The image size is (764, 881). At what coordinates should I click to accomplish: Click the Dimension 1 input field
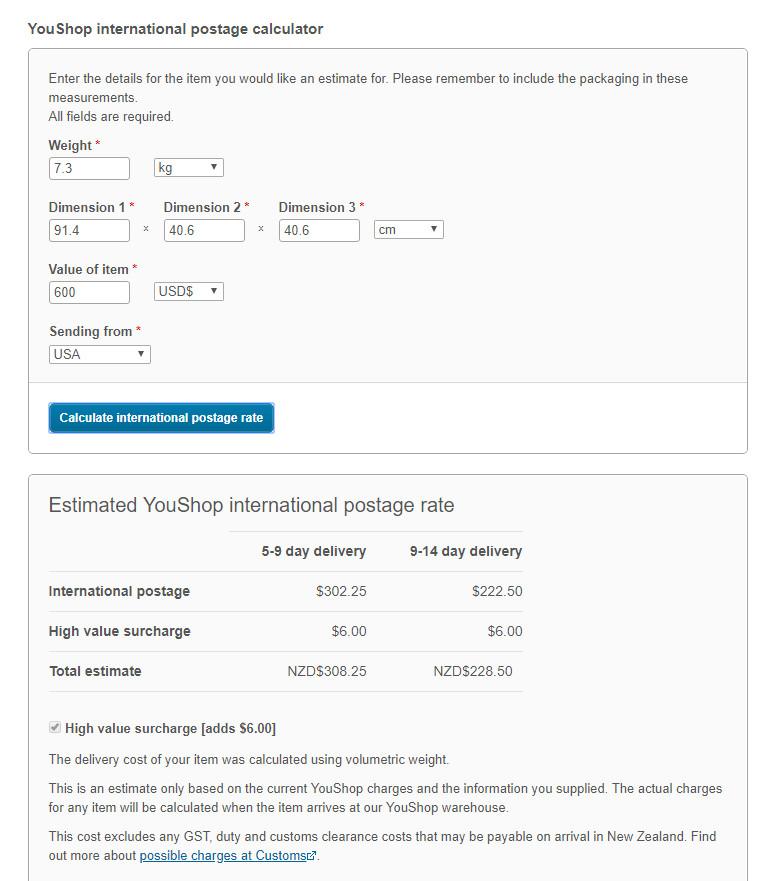coord(89,230)
